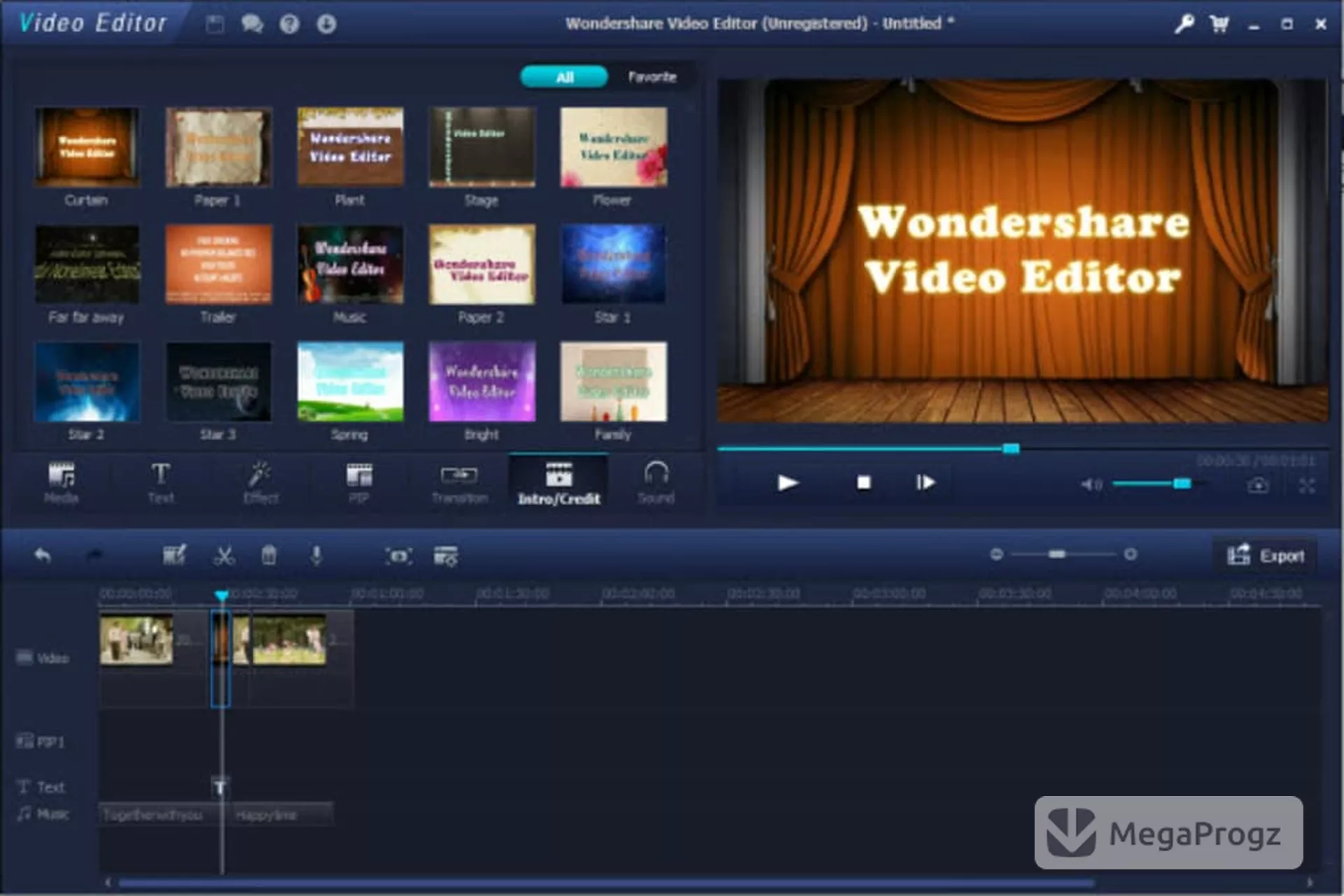The width and height of the screenshot is (1344, 896).
Task: Click the register key icon
Action: (x=1184, y=24)
